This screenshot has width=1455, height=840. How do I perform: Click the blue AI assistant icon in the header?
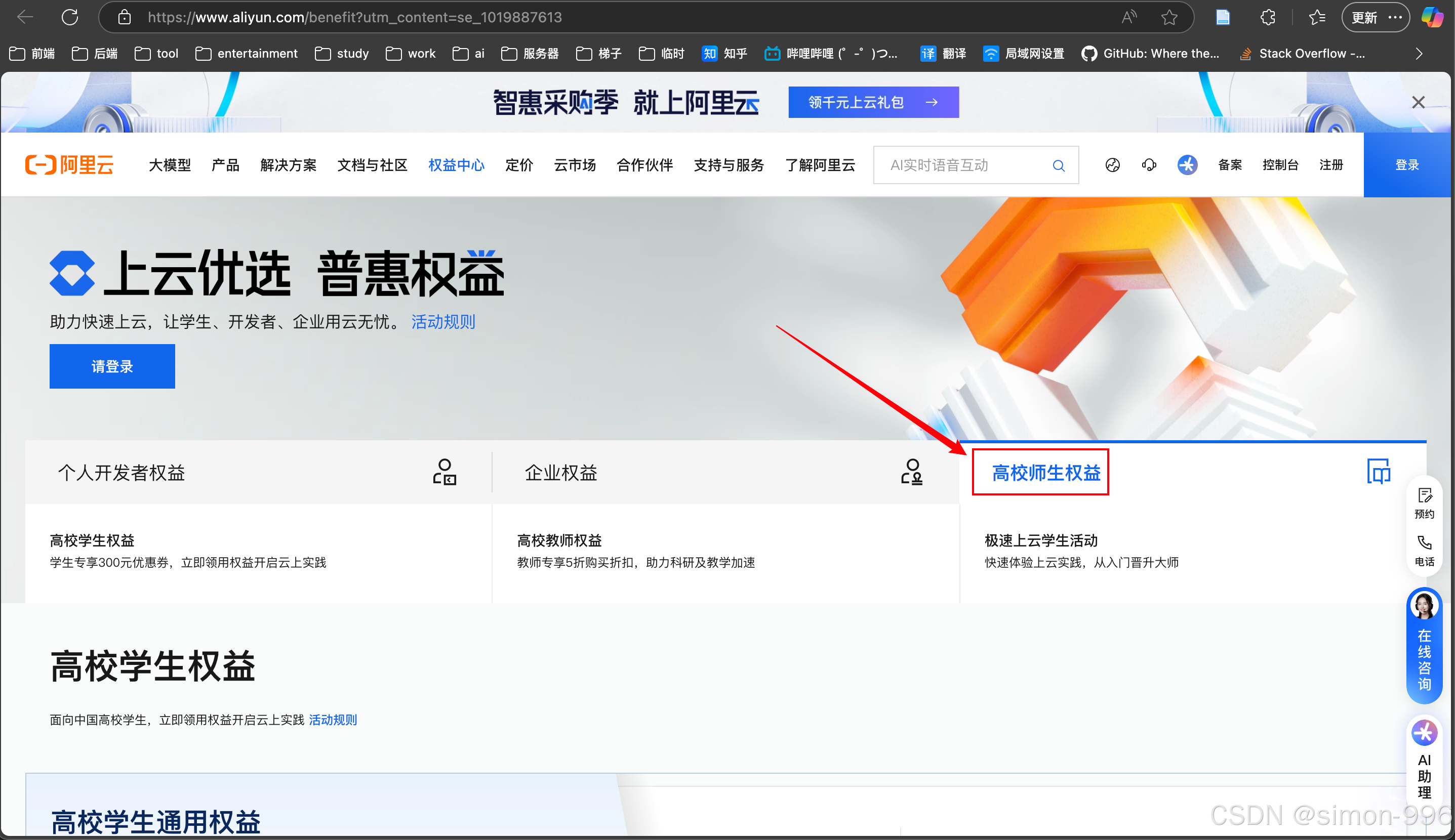click(1187, 165)
